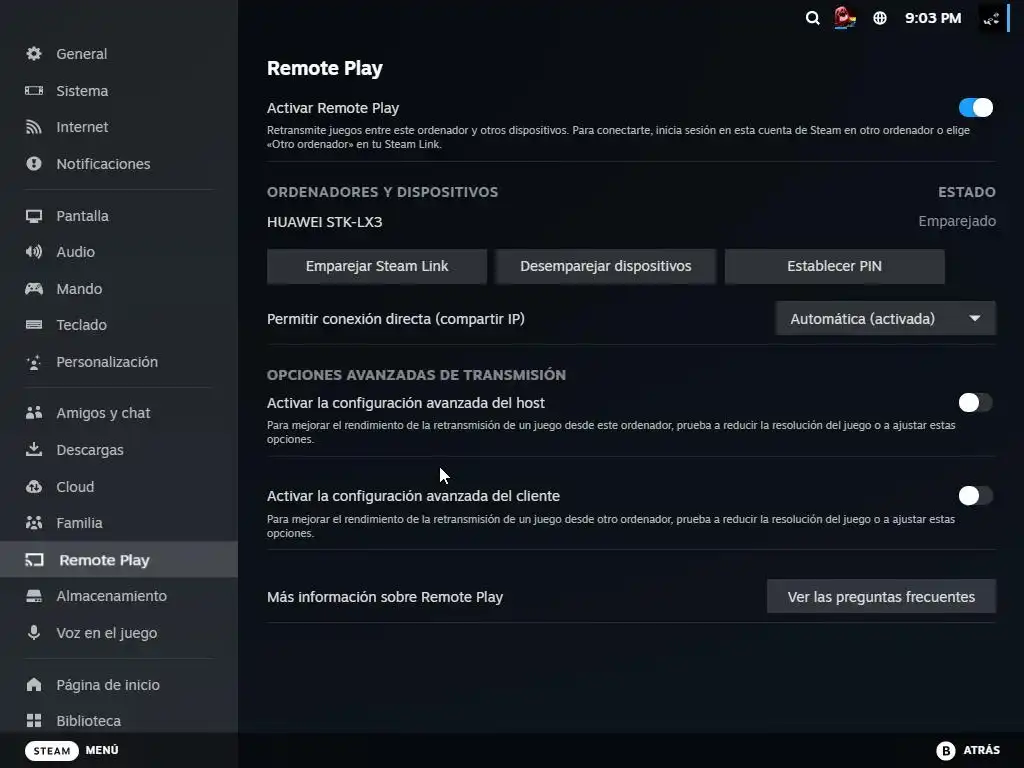This screenshot has height=768, width=1024.
Task: Click the Notificaciones alert icon
Action: pyautogui.click(x=34, y=163)
